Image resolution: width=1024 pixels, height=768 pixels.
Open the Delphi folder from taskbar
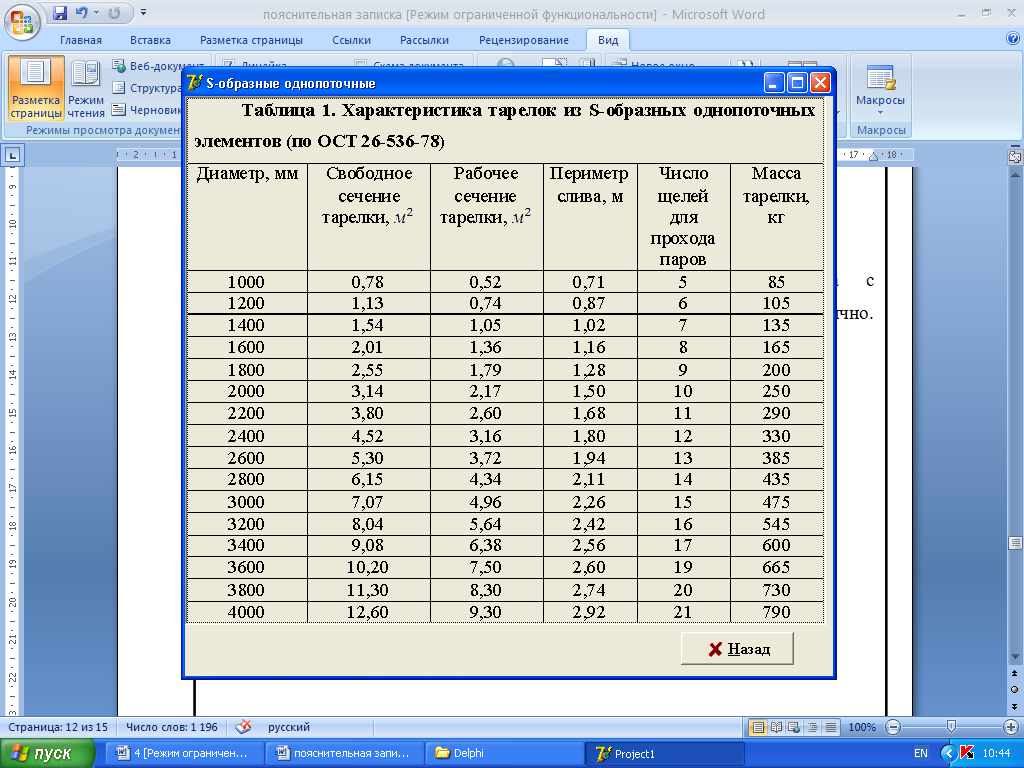504,753
